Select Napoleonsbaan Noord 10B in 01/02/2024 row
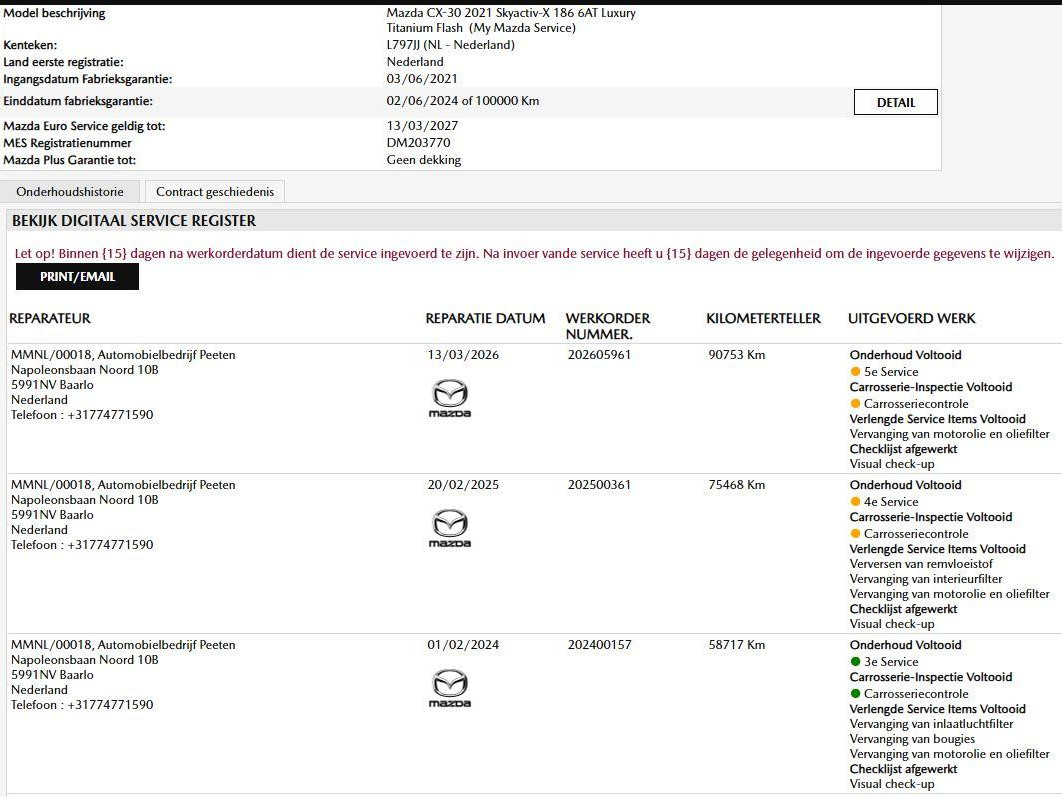The image size is (1062, 797). 85,660
